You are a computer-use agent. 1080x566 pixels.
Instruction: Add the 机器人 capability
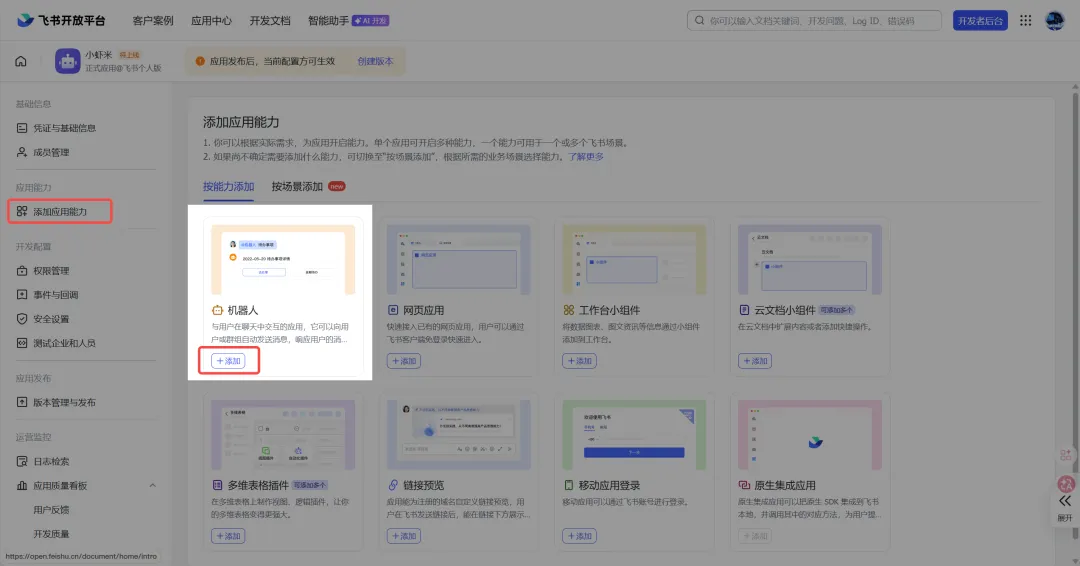pos(228,361)
